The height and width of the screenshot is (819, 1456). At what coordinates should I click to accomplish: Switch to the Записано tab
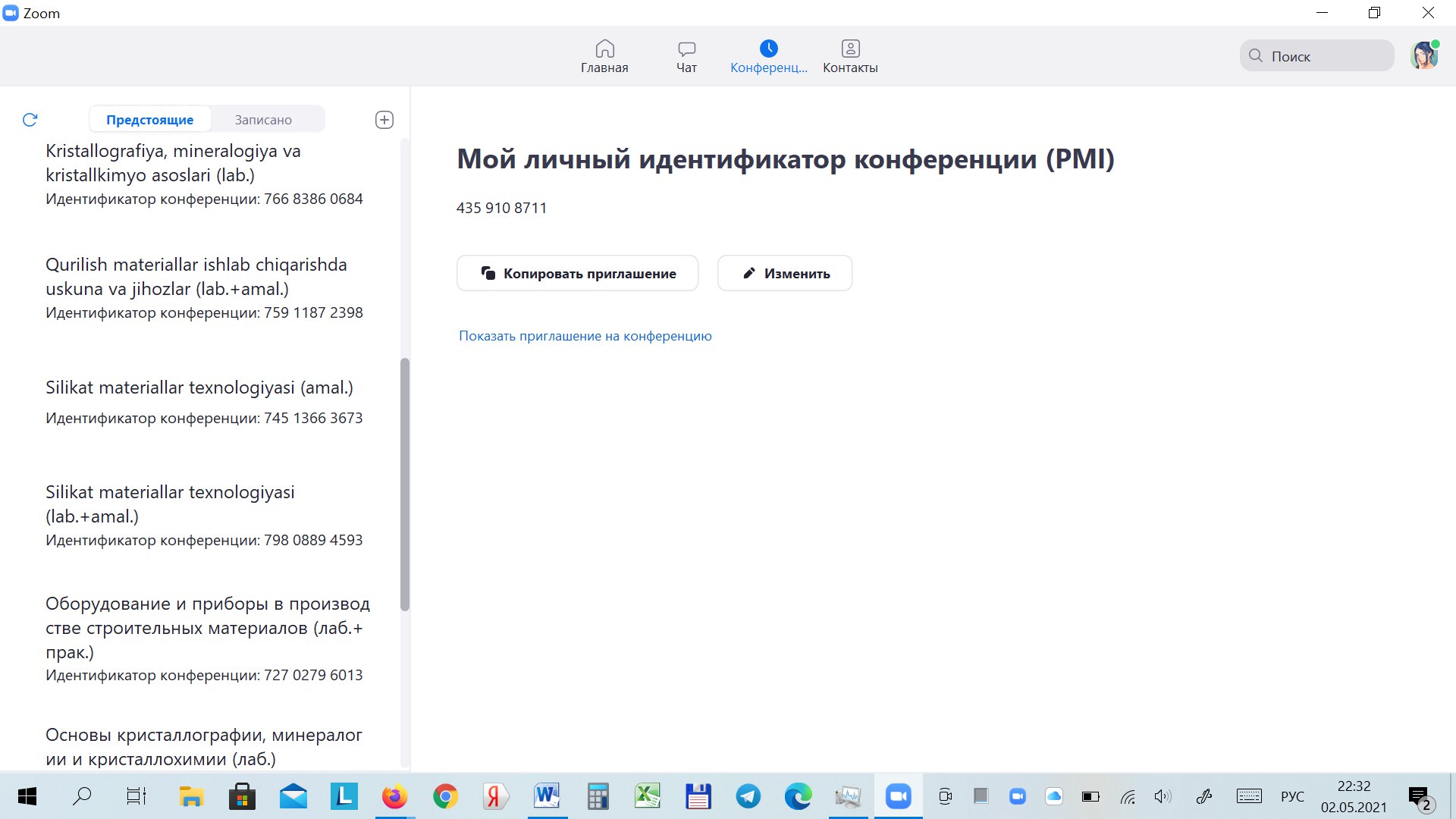coord(263,120)
